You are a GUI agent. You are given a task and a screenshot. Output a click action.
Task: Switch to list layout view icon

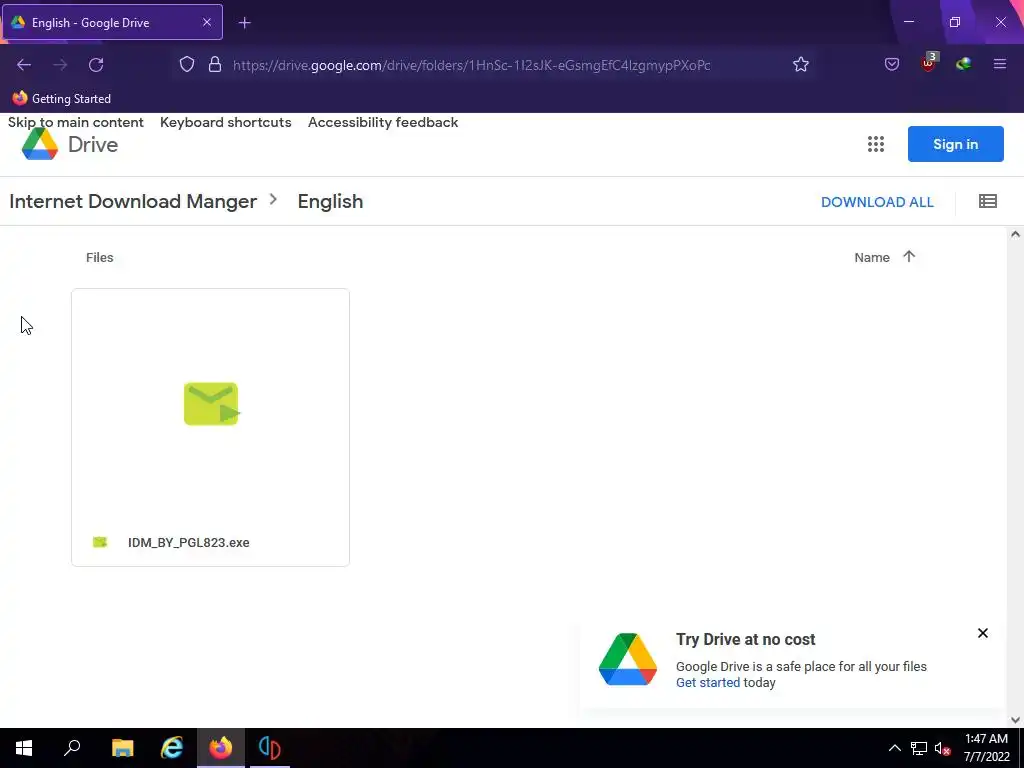coord(987,201)
